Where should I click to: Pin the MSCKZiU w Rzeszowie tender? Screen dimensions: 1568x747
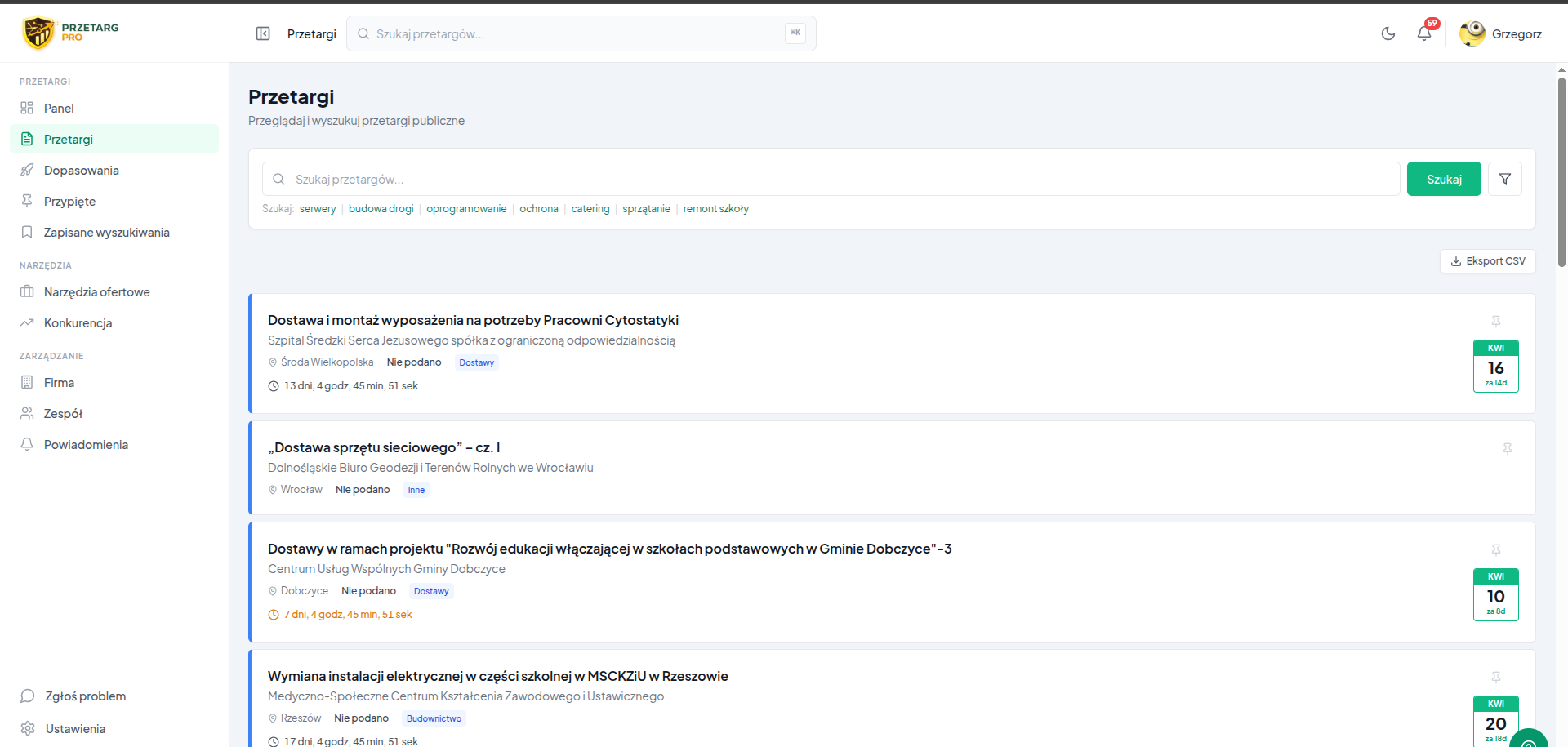tap(1496, 677)
